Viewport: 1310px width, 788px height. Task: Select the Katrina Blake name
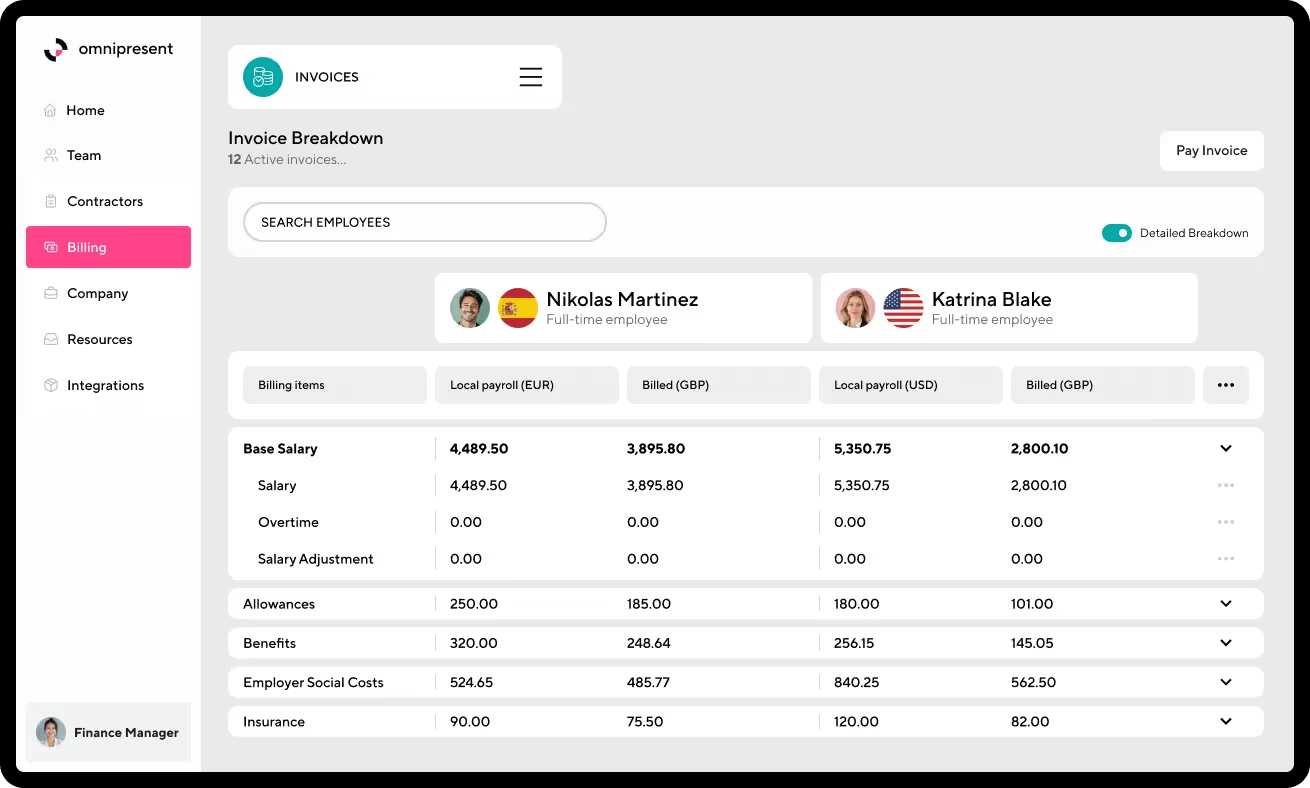pos(991,299)
